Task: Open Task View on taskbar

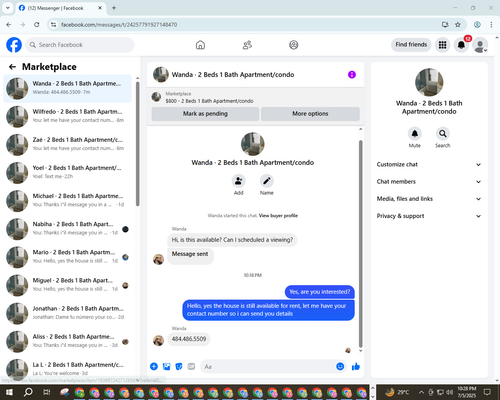Action: point(47,392)
